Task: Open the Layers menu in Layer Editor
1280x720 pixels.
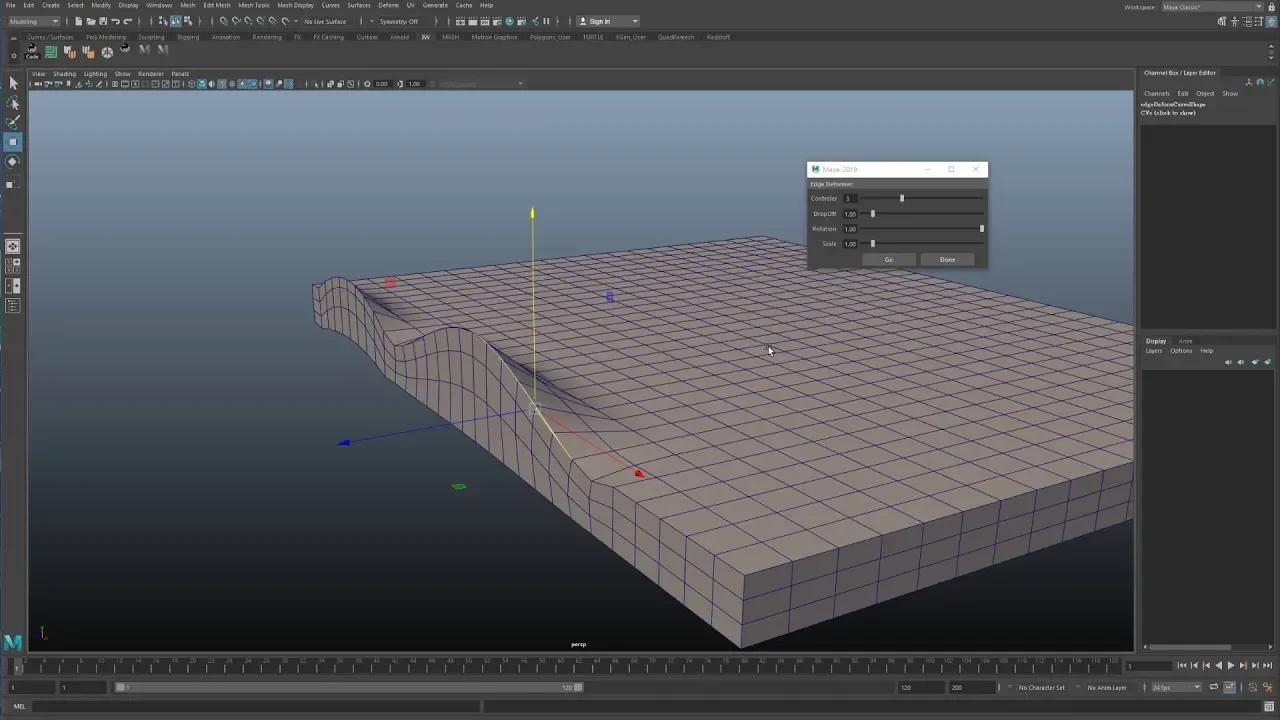Action: tap(1154, 351)
